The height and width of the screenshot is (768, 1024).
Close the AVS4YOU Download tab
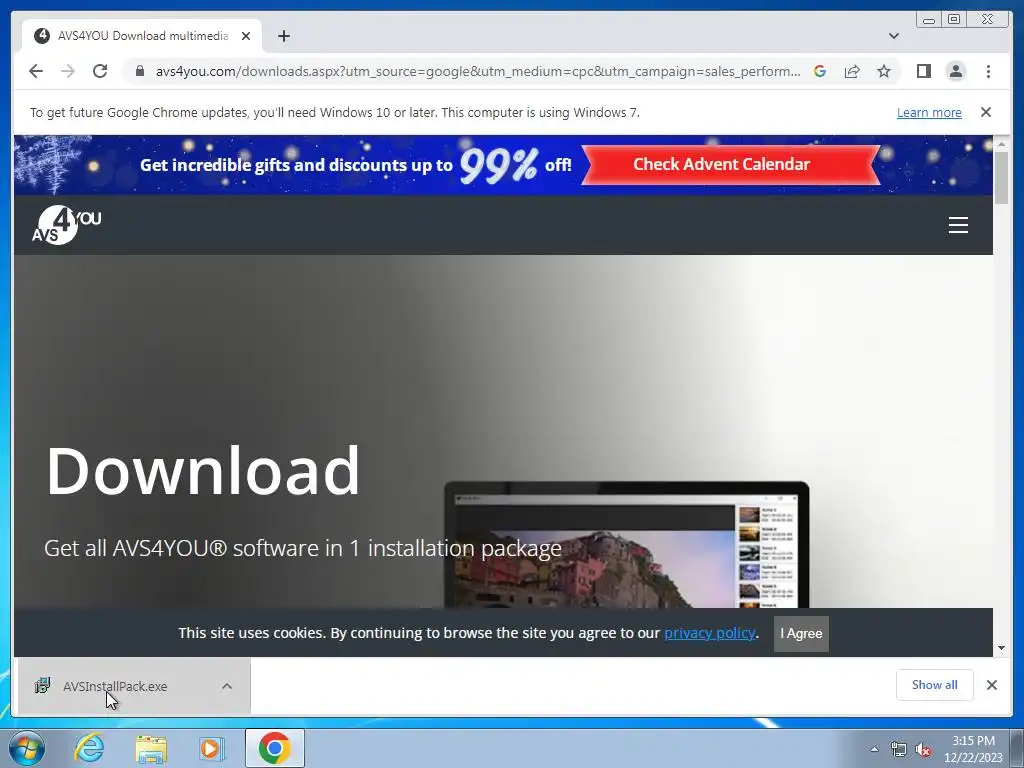tap(246, 36)
